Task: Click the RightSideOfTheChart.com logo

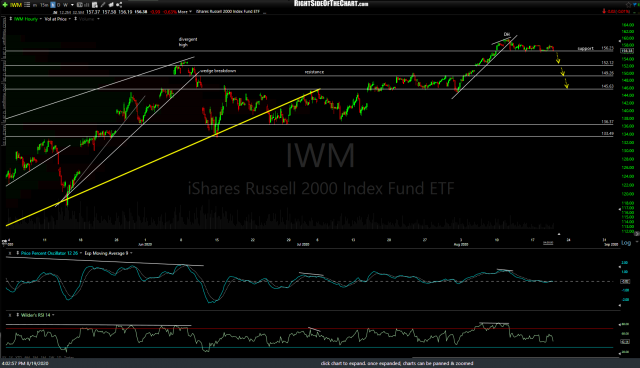Action: click(331, 4)
